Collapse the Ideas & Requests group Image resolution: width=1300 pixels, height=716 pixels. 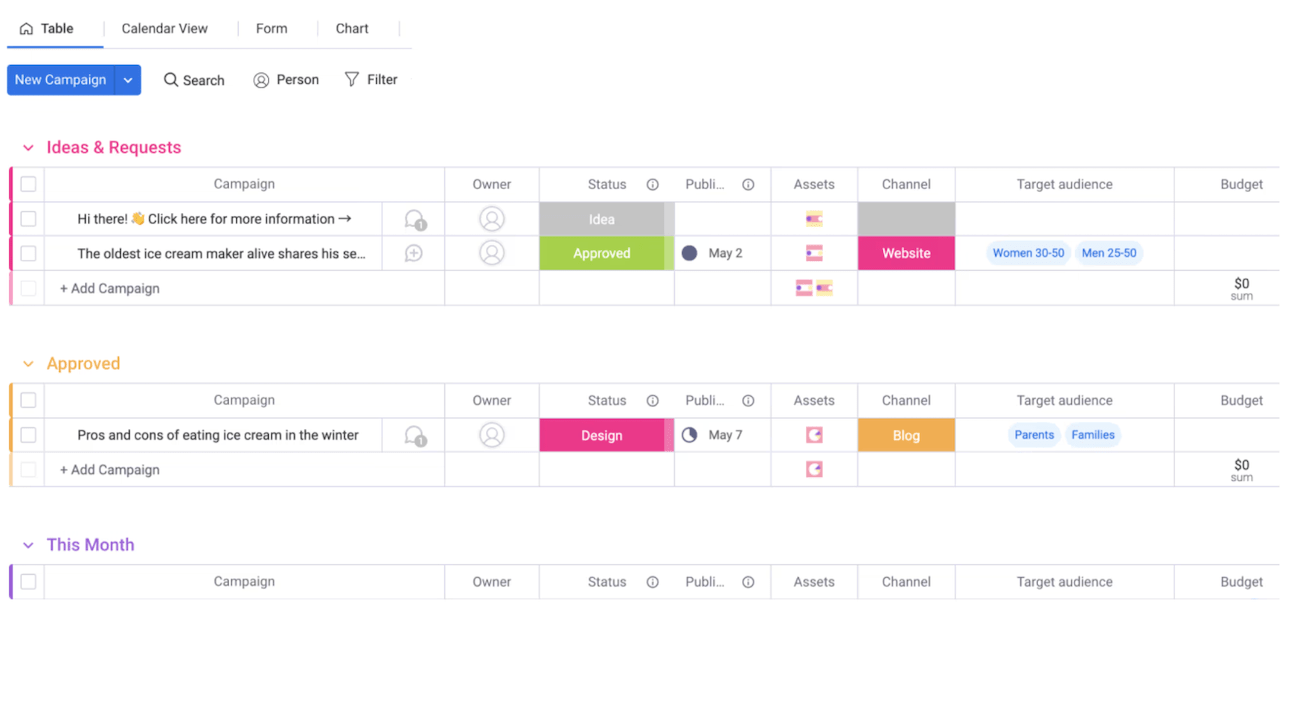pos(28,147)
